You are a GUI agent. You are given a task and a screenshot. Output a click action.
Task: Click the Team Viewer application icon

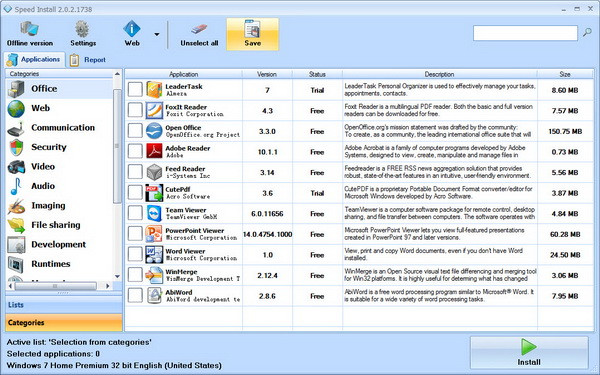(154, 214)
